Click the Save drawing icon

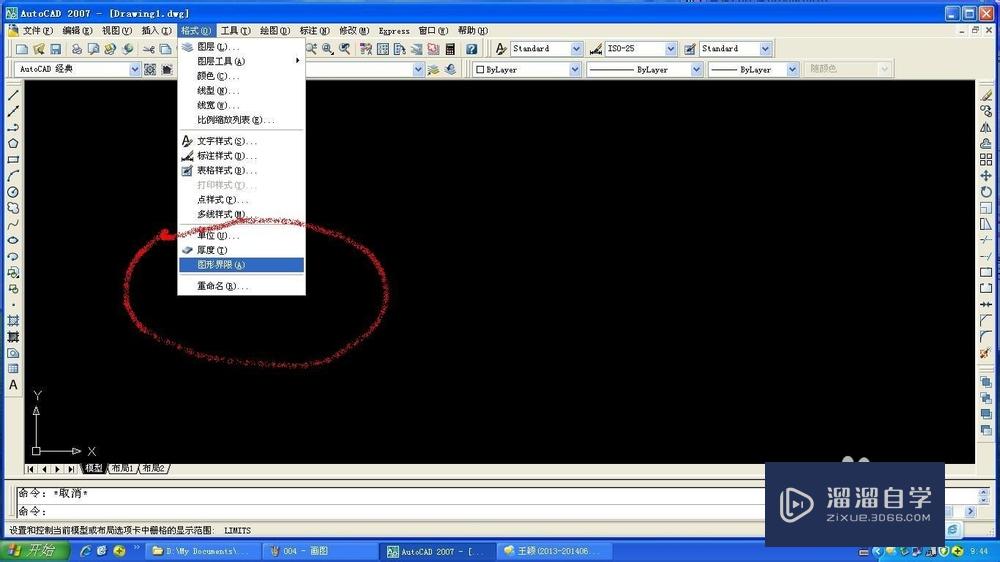point(55,49)
